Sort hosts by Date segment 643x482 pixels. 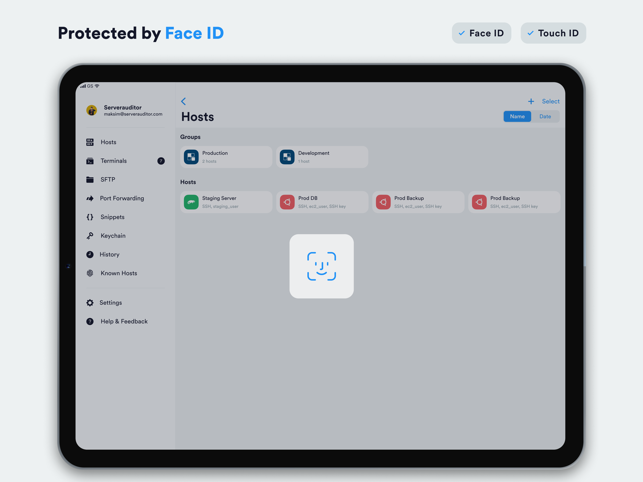click(545, 117)
